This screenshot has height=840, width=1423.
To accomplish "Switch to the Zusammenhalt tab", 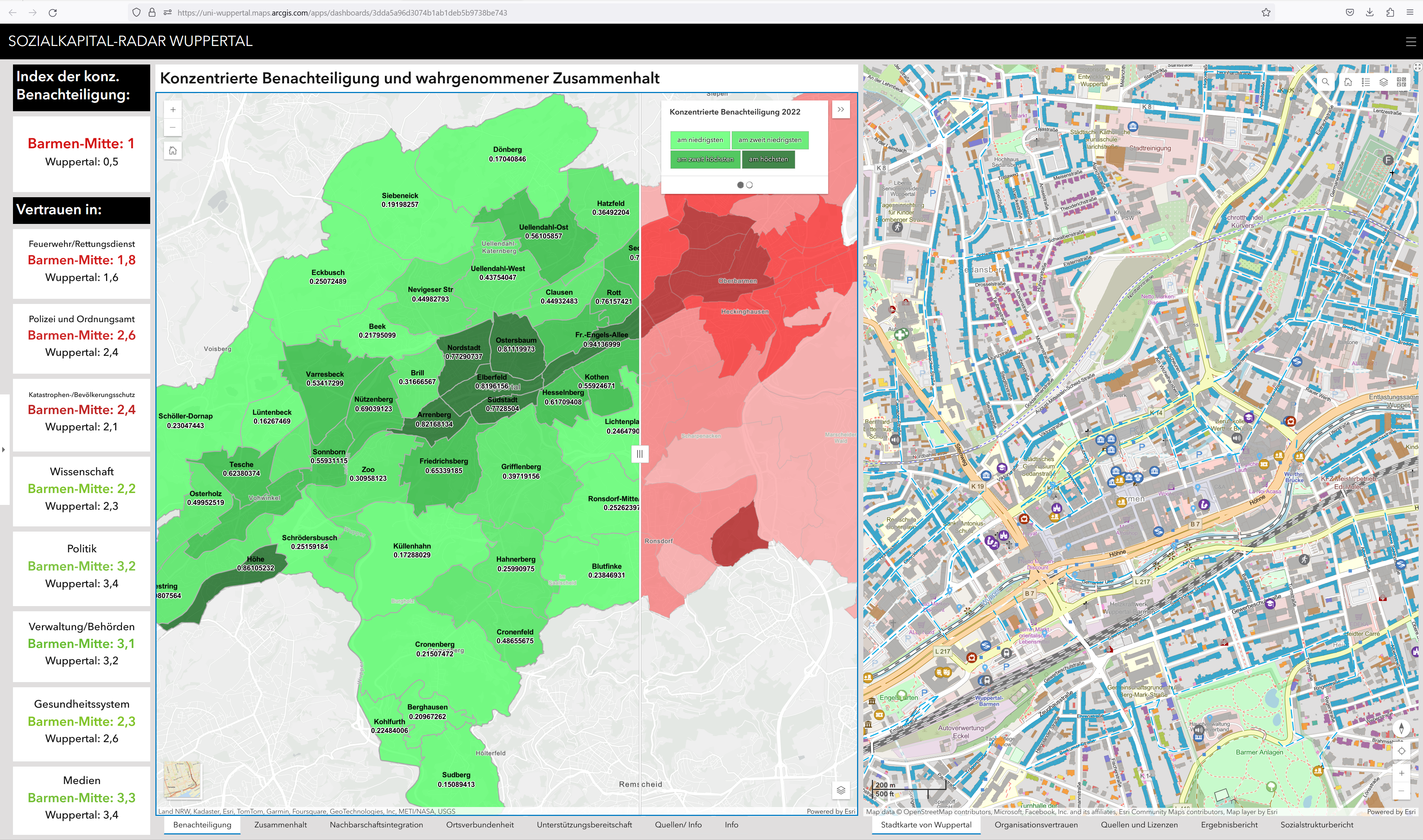I will pyautogui.click(x=280, y=825).
